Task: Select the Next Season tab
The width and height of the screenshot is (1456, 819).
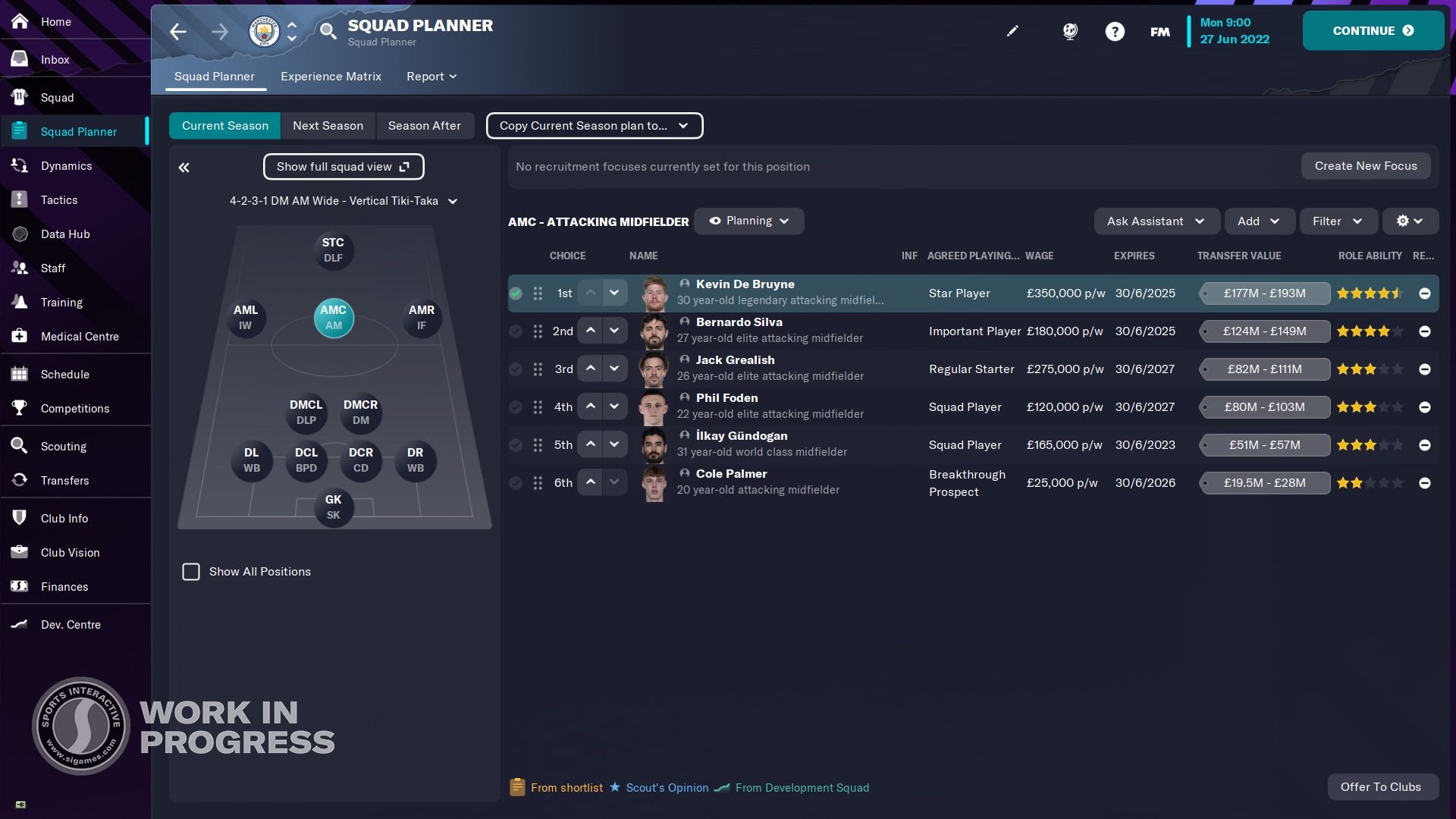Action: coord(328,125)
